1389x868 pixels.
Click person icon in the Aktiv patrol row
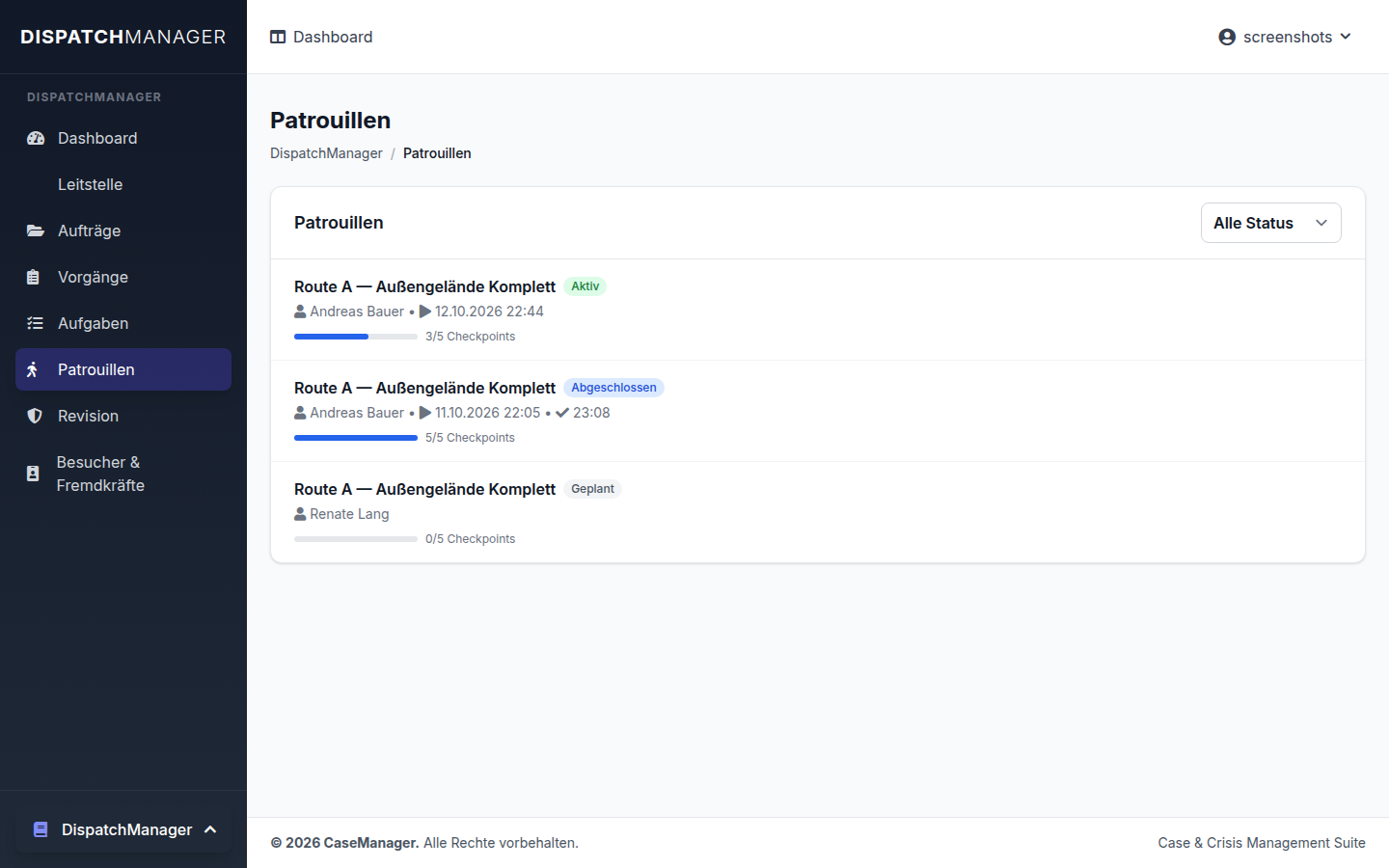[x=300, y=312]
